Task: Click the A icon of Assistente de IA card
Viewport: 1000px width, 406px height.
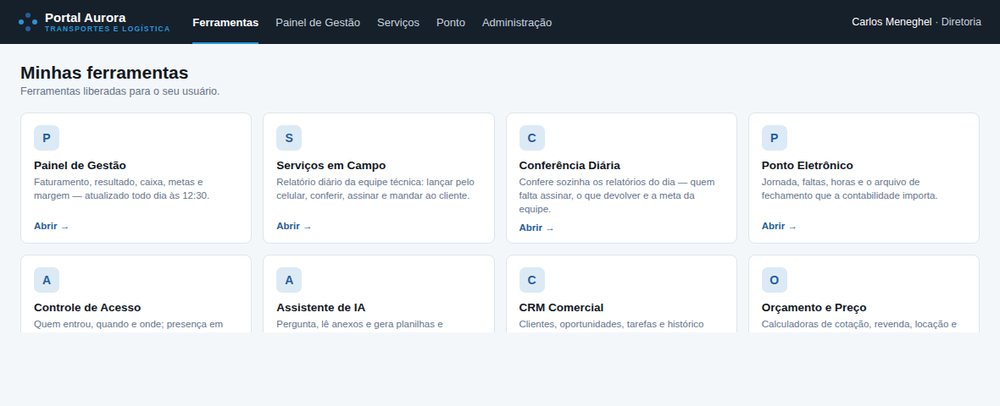Action: [289, 280]
